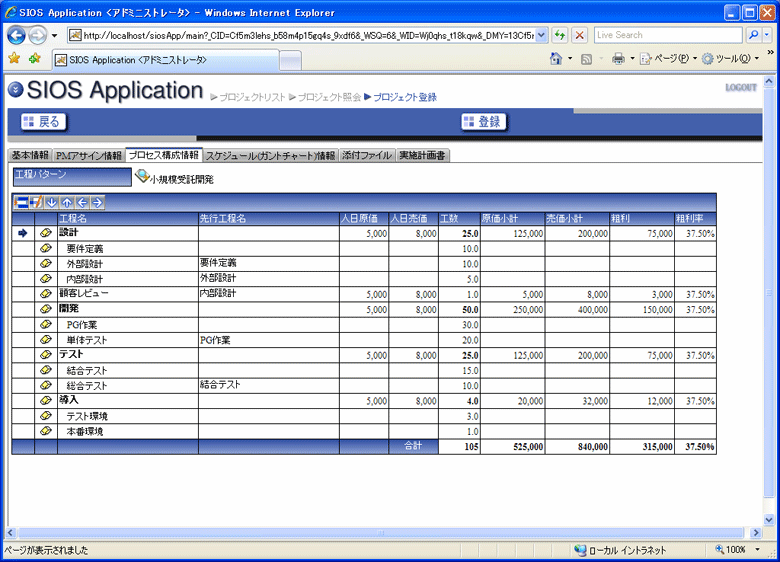Click into the Live Search input field
This screenshot has height=562, width=780.
tap(668, 35)
